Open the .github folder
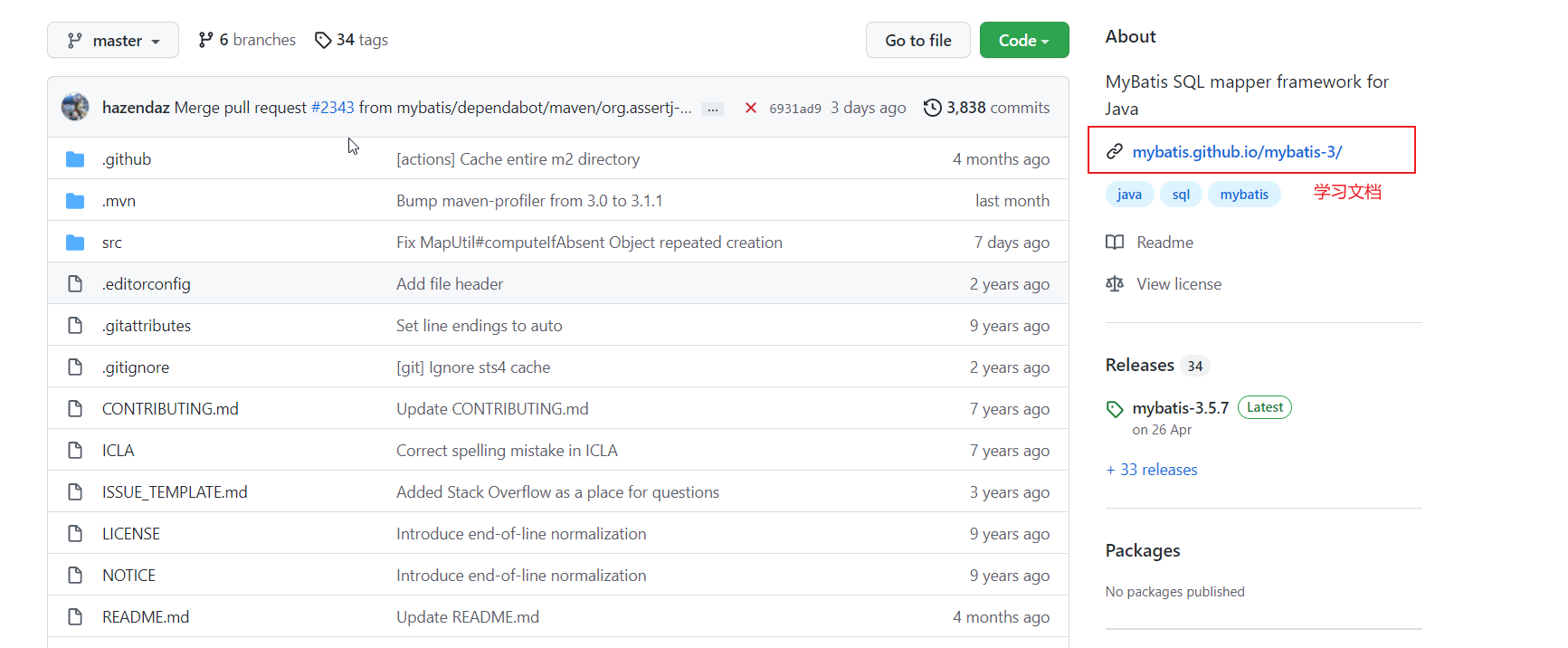Screen dimensions: 1568x648 (127, 159)
